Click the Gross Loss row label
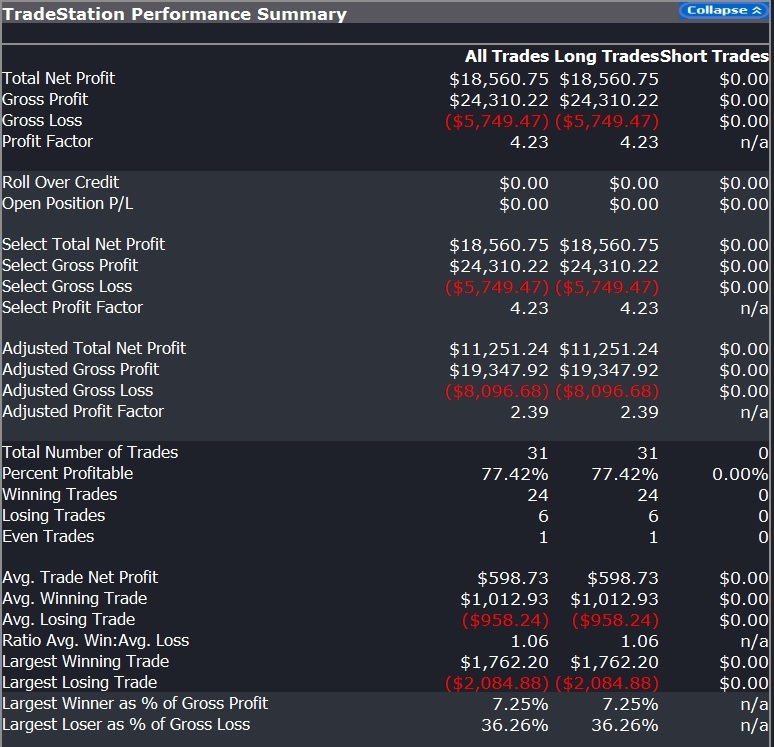Screen dimensions: 774x747 click(x=42, y=120)
